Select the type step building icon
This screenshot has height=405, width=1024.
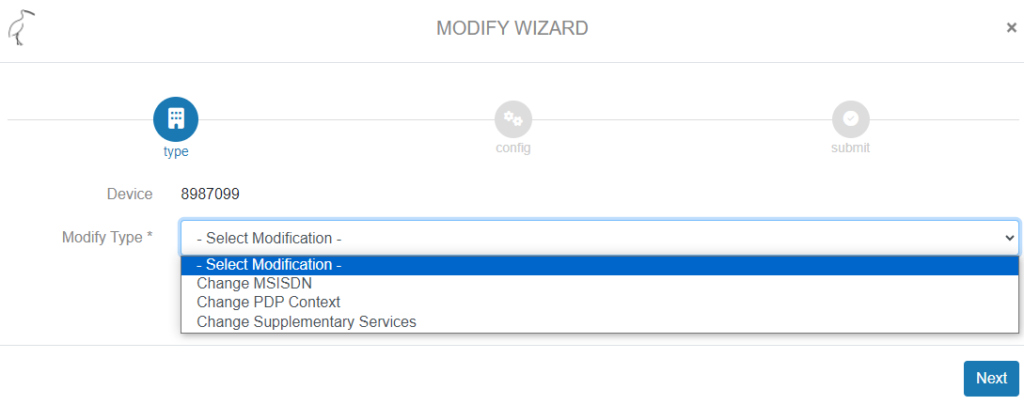[x=176, y=119]
